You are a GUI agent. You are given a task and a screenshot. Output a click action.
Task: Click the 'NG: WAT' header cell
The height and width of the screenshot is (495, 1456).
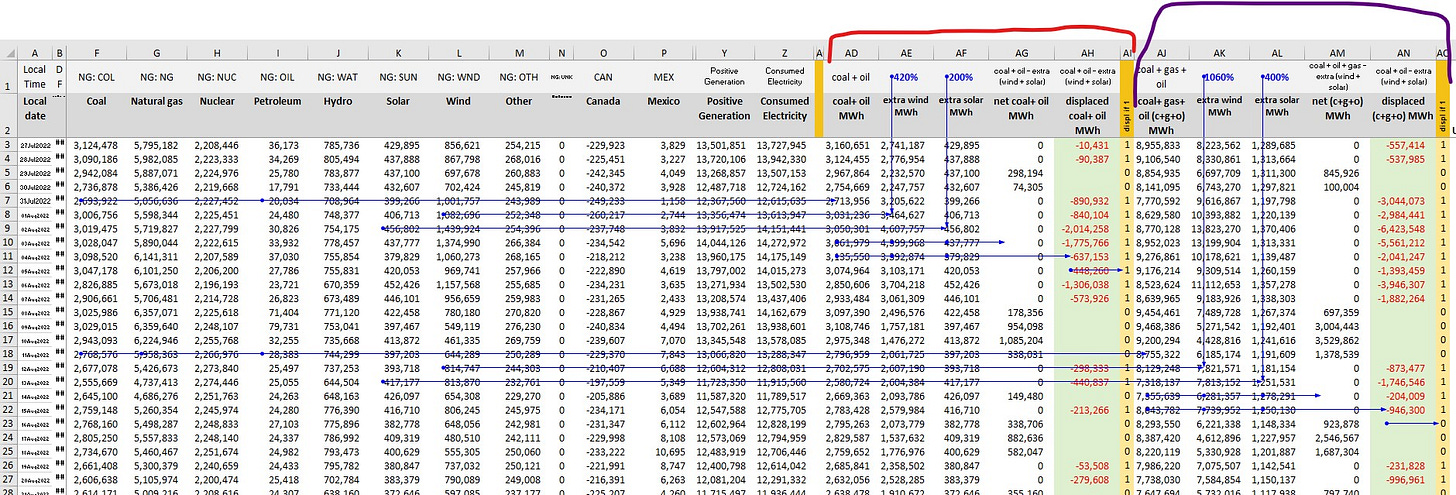338,77
